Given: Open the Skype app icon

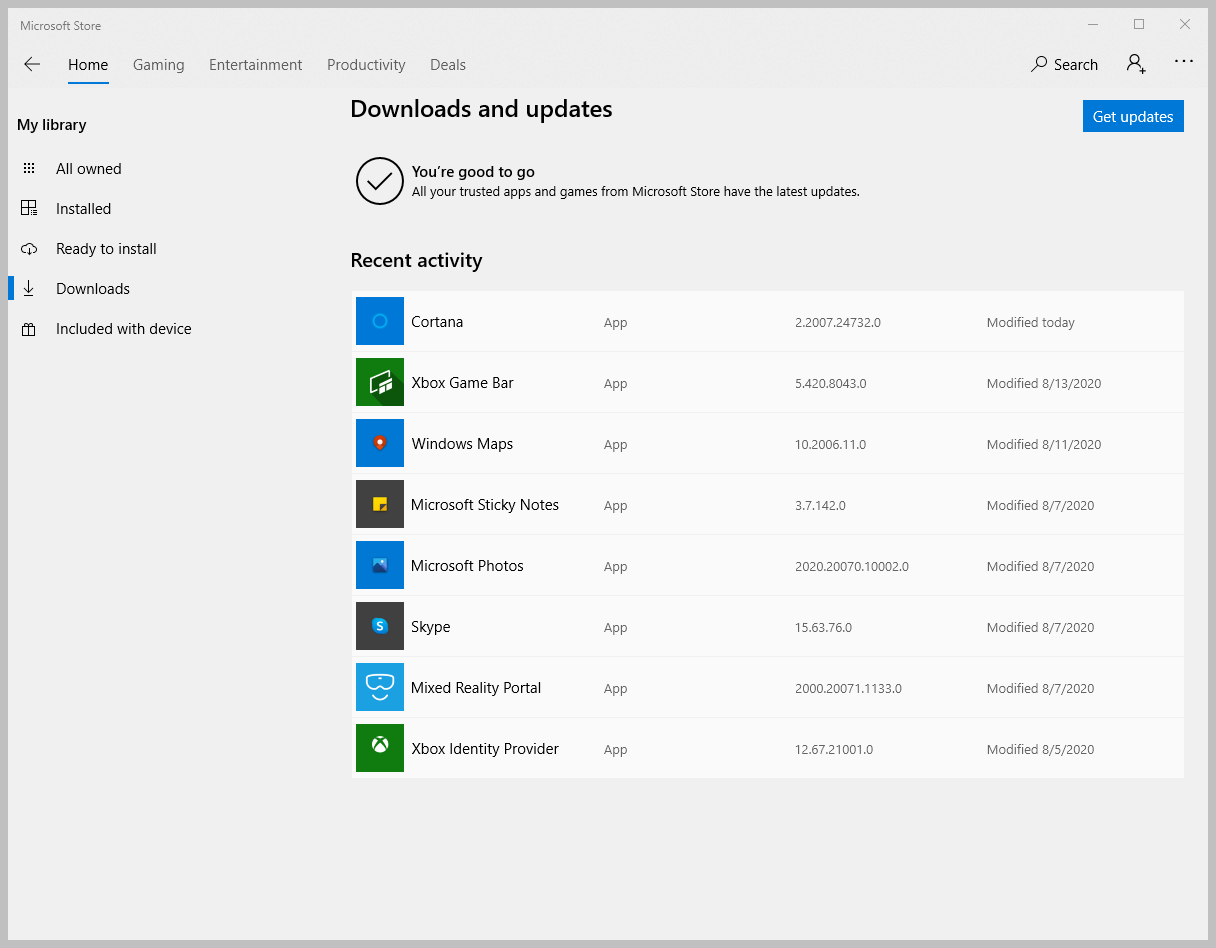Looking at the screenshot, I should pos(380,626).
